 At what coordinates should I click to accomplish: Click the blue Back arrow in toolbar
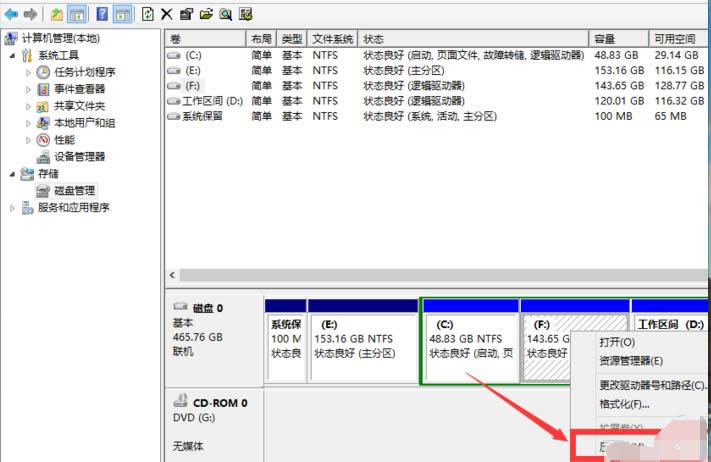point(11,14)
